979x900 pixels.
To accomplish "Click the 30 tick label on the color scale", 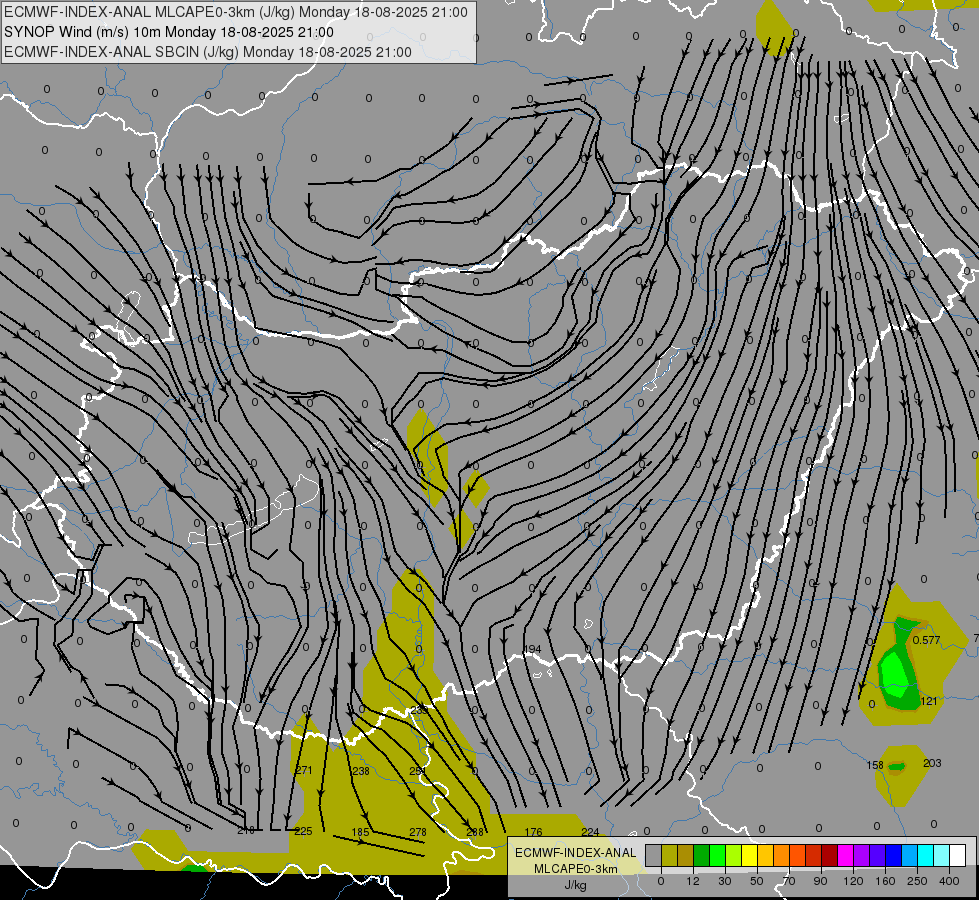I will click(725, 881).
